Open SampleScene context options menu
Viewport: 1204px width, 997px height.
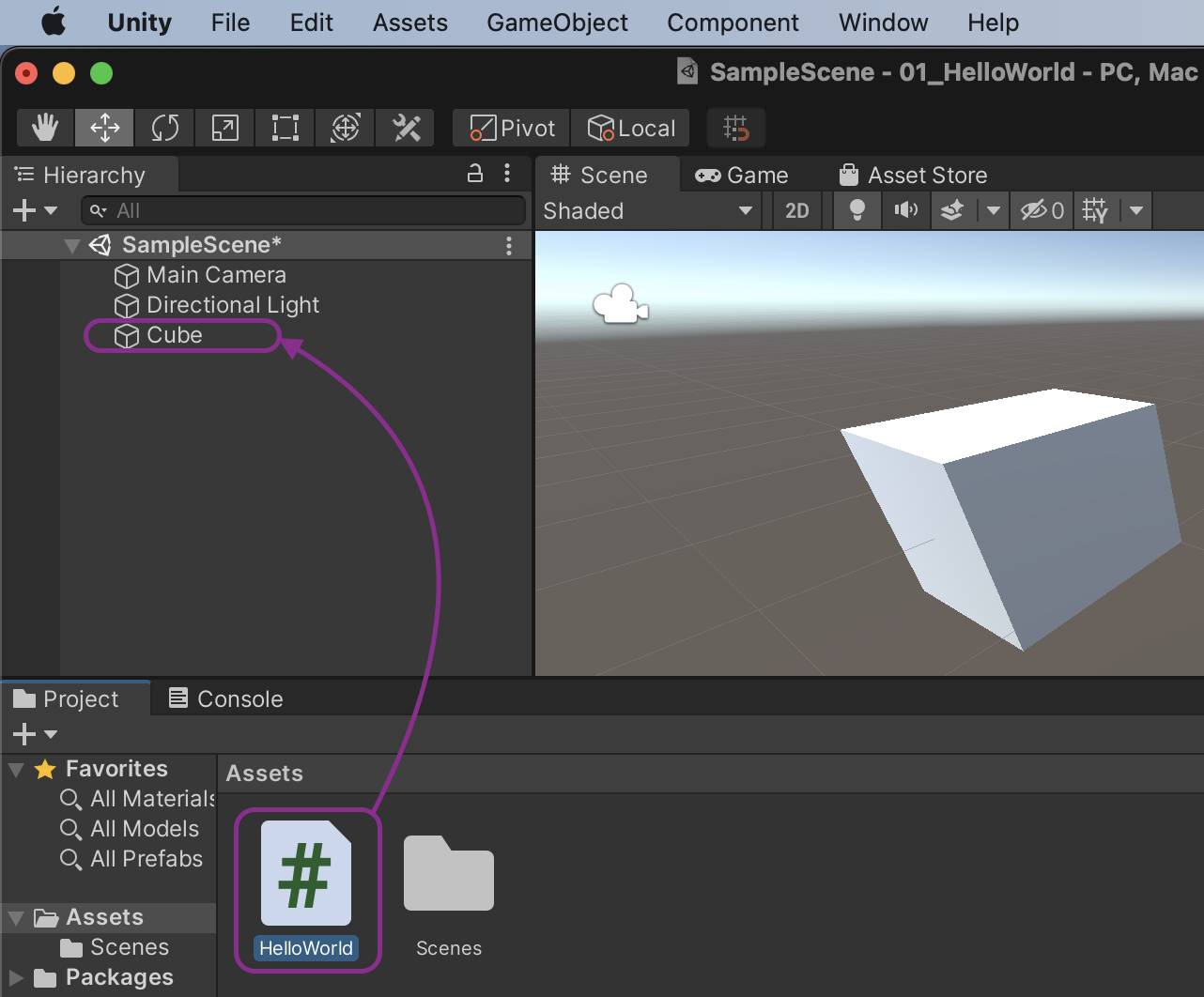[x=509, y=245]
